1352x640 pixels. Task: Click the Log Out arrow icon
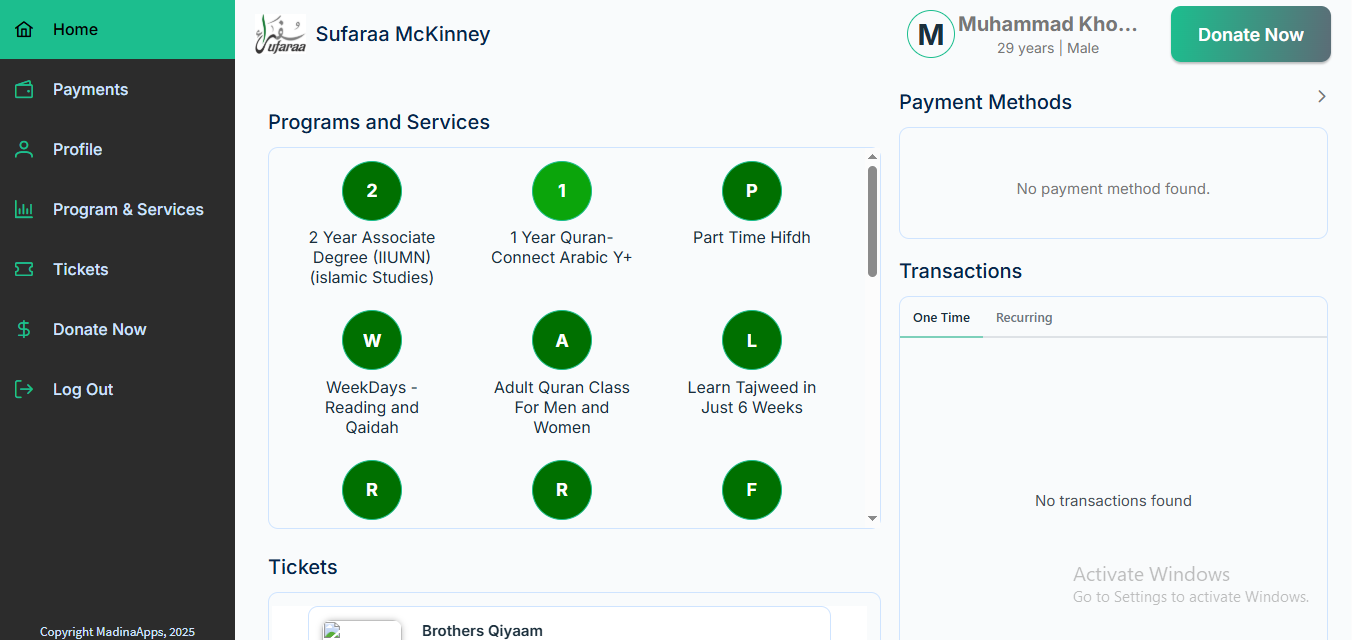pos(24,390)
